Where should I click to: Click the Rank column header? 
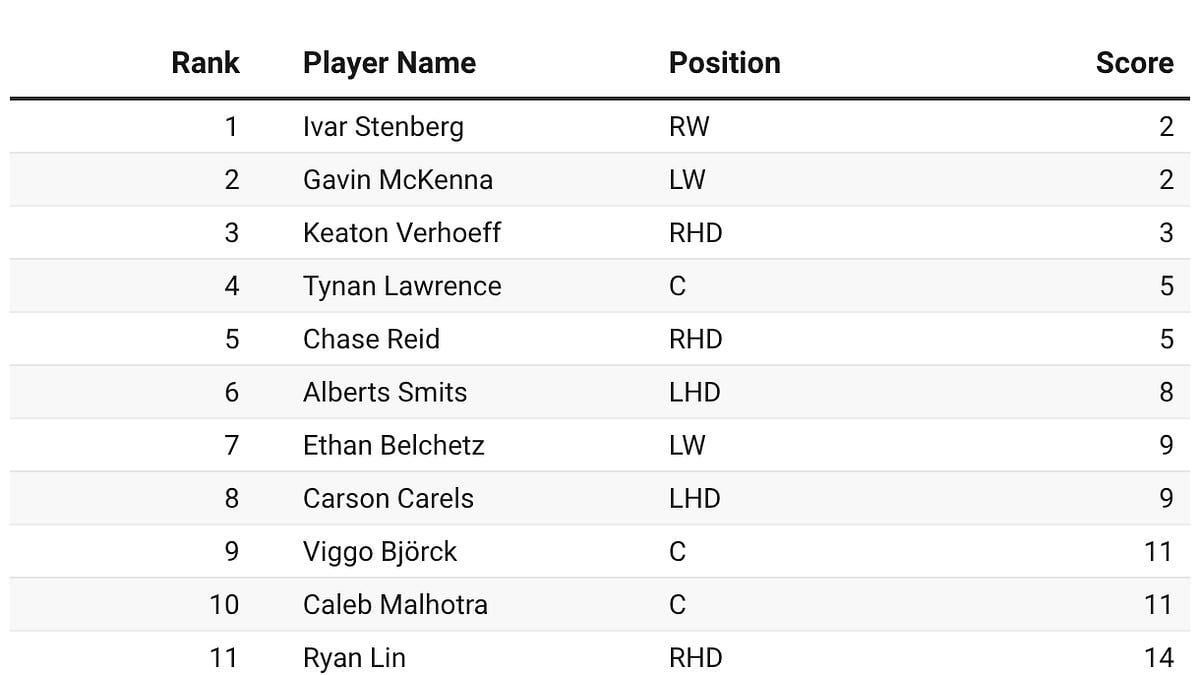pos(205,63)
